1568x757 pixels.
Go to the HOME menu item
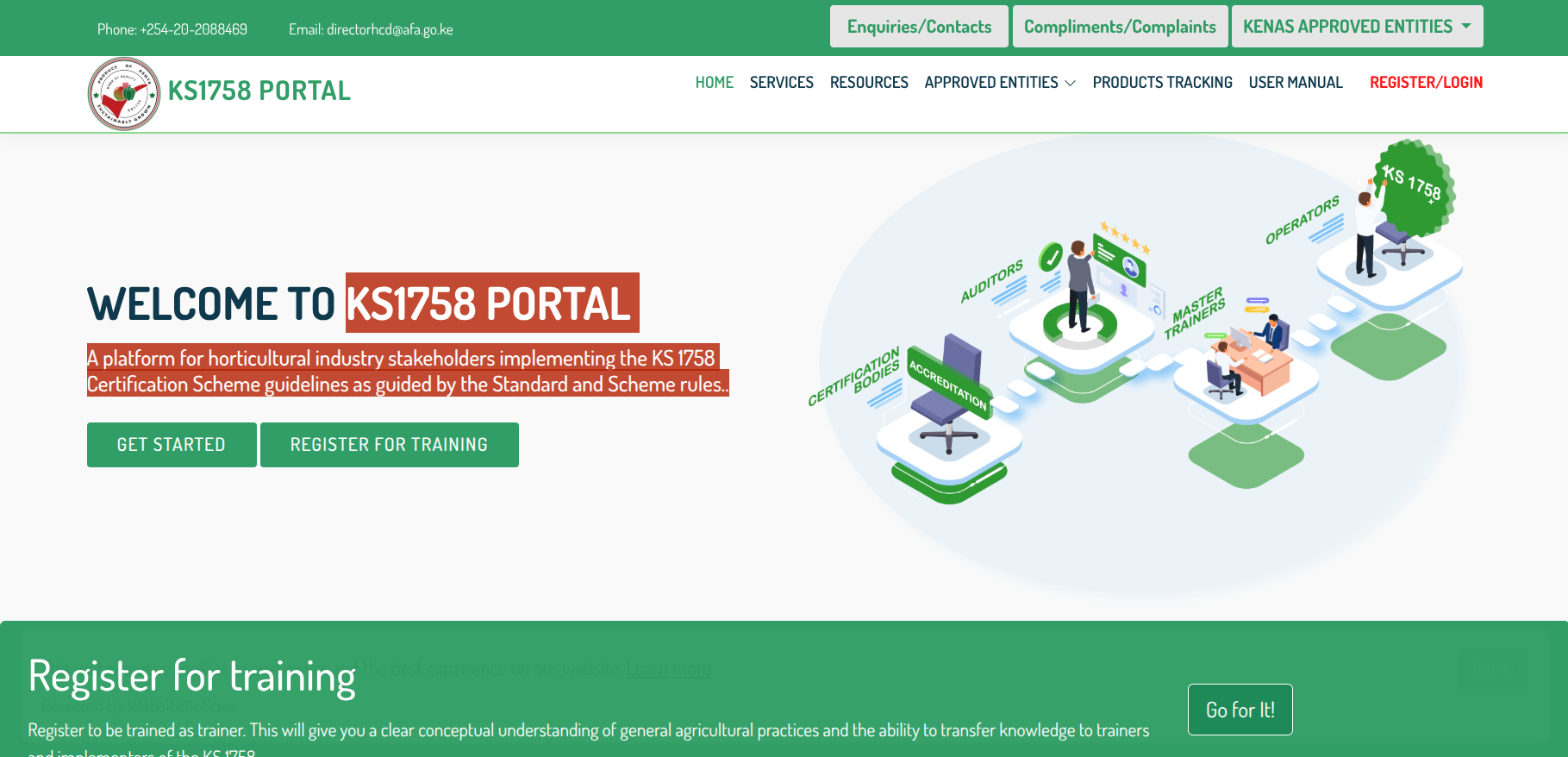point(714,83)
